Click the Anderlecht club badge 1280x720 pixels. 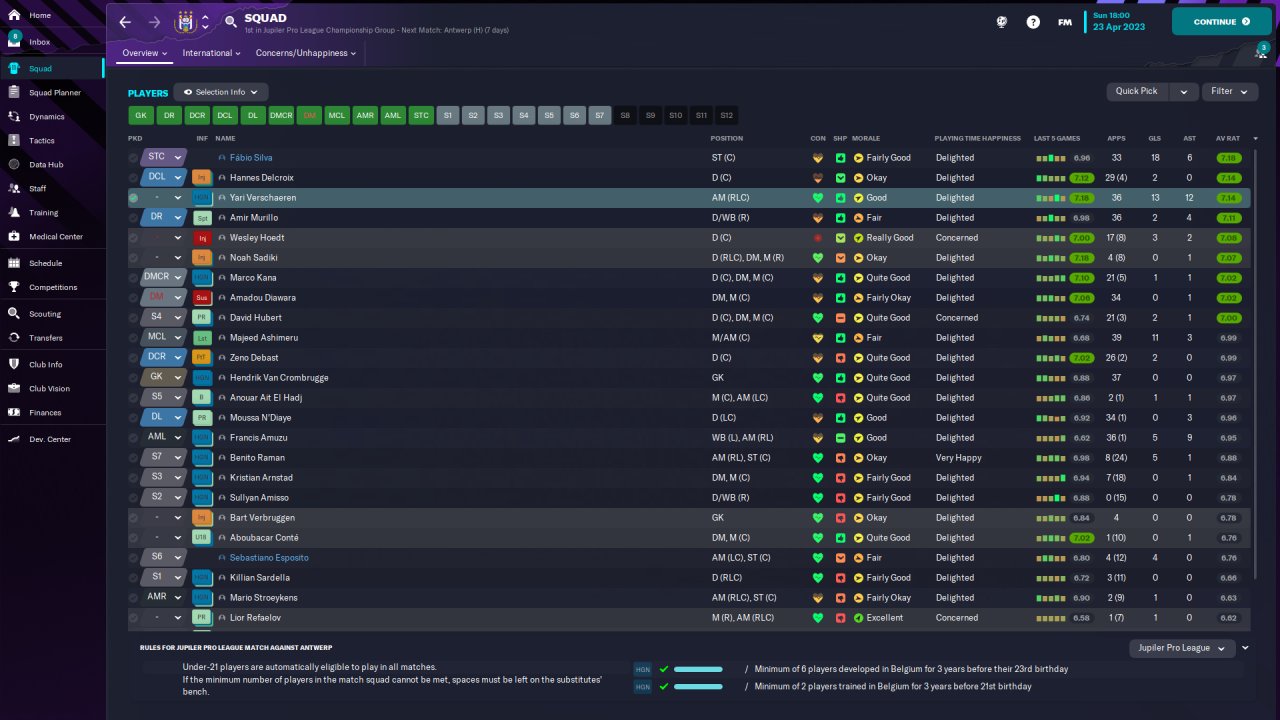[186, 22]
